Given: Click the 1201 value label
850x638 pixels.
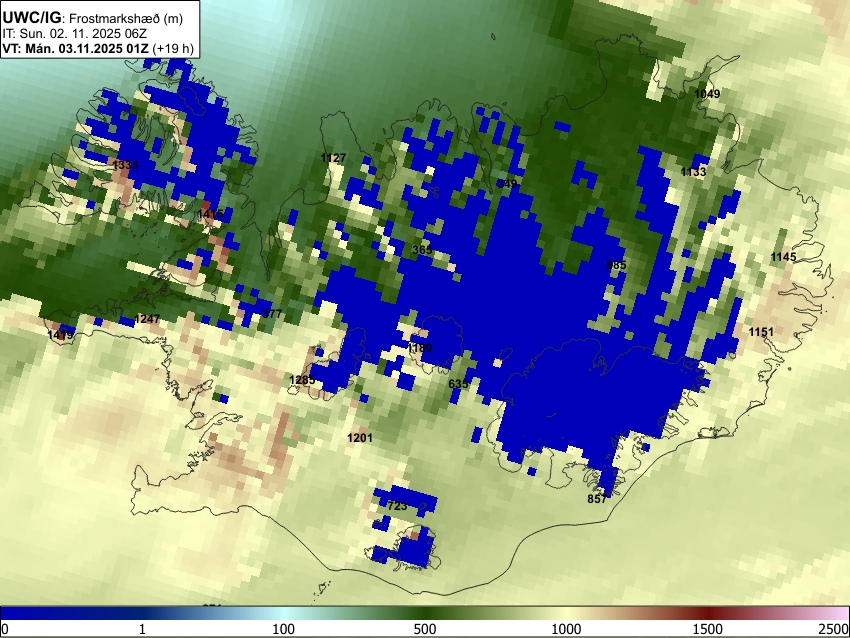Looking at the screenshot, I should point(360,437).
